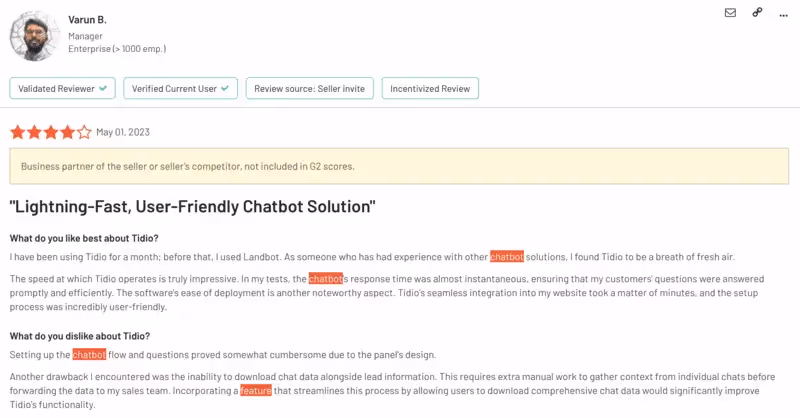Click the Incentivized Review badge
This screenshot has width=800, height=418.
(430, 88)
